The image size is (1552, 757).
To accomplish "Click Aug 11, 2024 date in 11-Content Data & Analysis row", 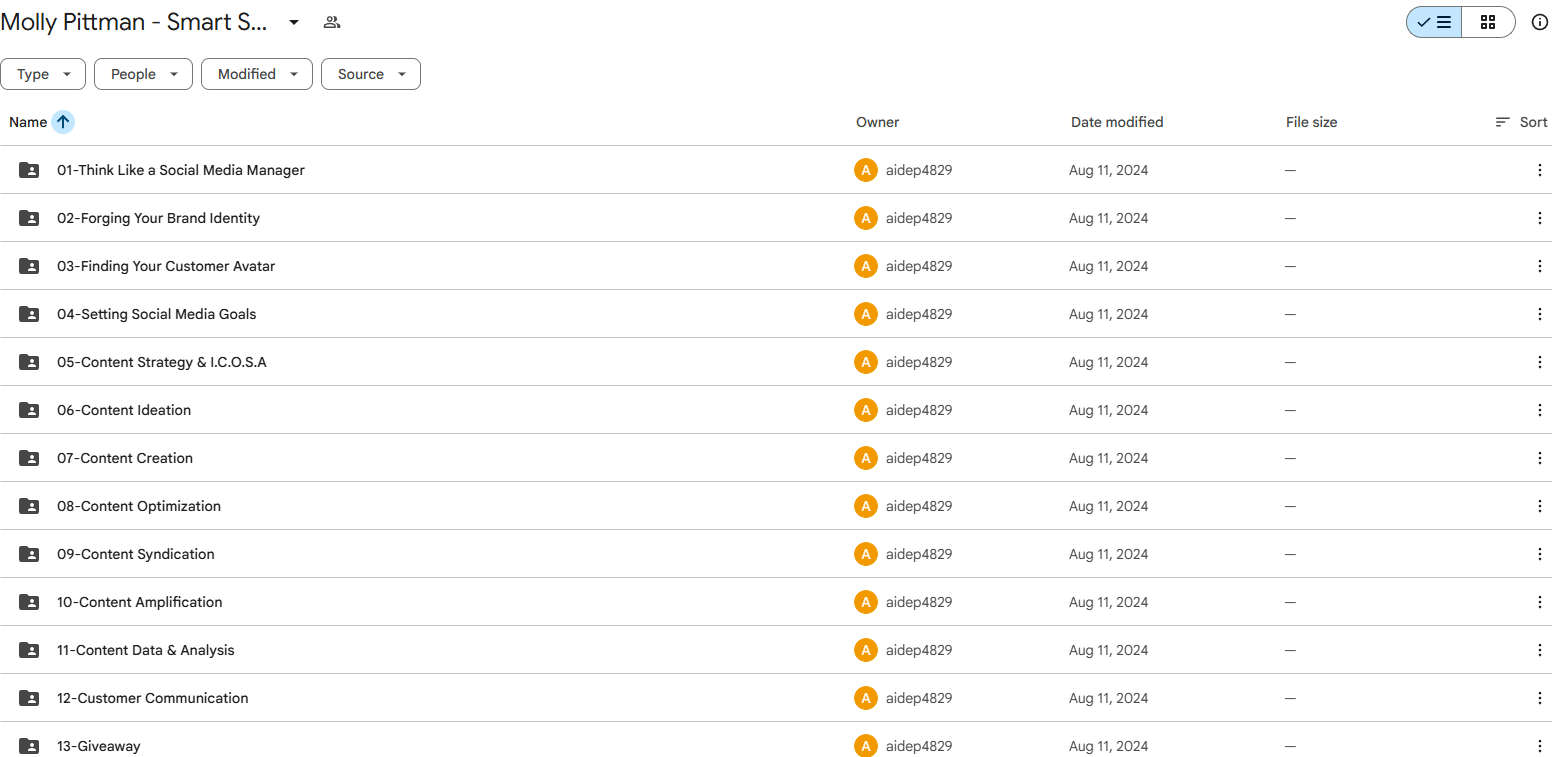I will [x=1109, y=650].
